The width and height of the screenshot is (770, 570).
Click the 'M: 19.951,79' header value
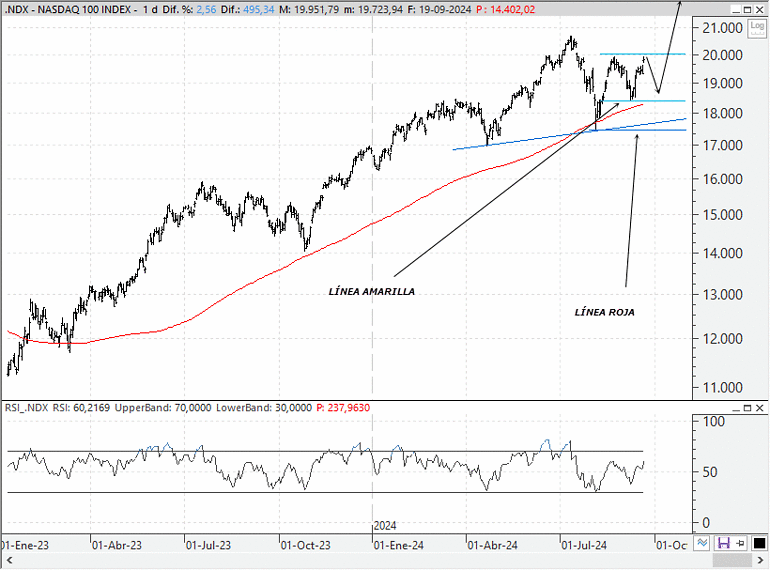309,9
